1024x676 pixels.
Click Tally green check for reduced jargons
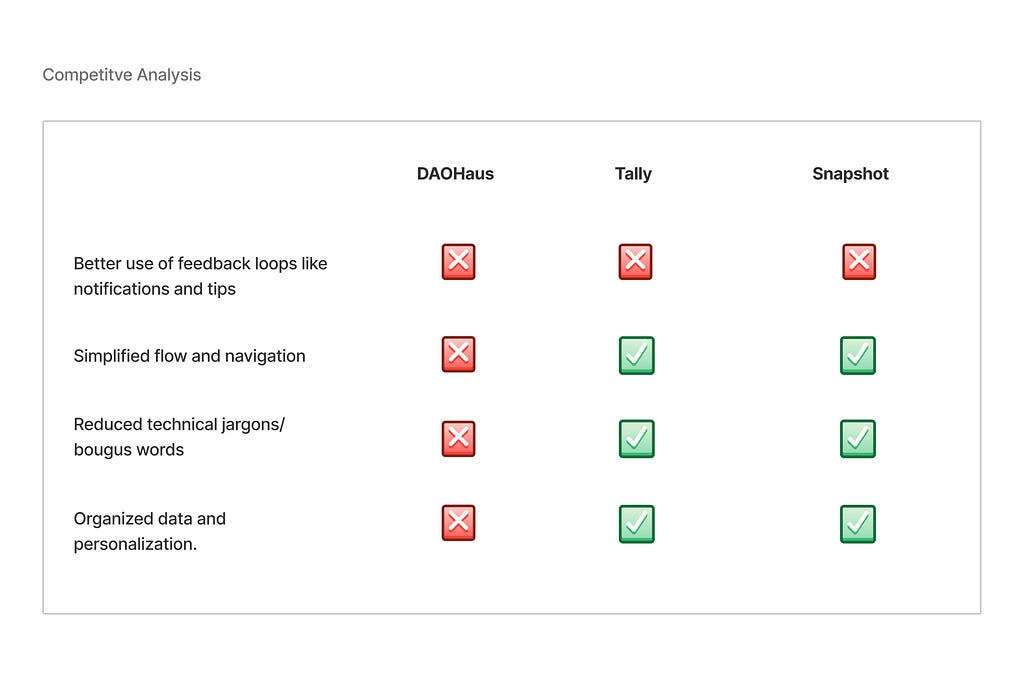click(x=637, y=438)
